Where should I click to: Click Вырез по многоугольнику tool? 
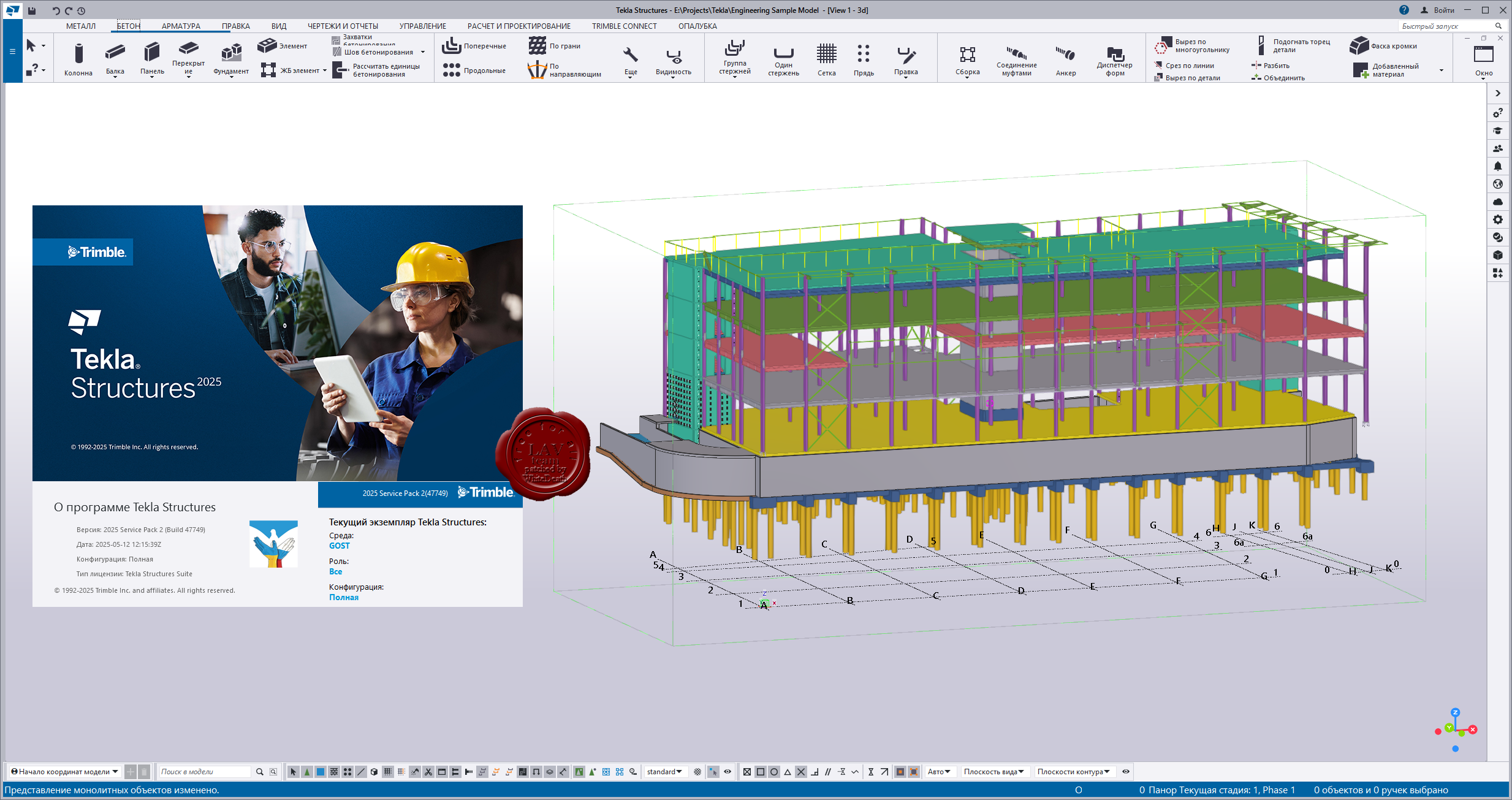point(1192,46)
